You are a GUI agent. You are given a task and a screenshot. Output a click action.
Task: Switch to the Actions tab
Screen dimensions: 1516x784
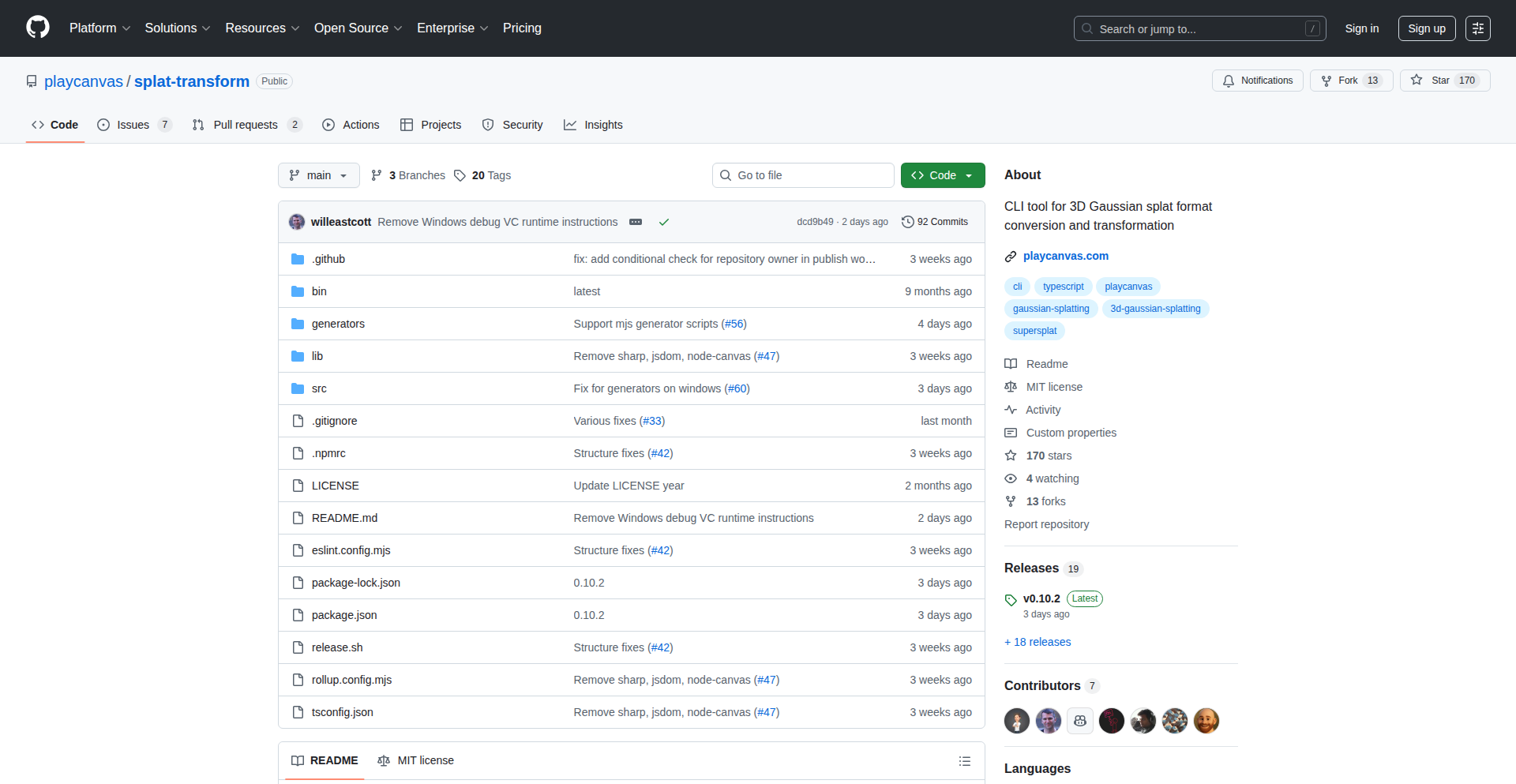pyautogui.click(x=351, y=125)
